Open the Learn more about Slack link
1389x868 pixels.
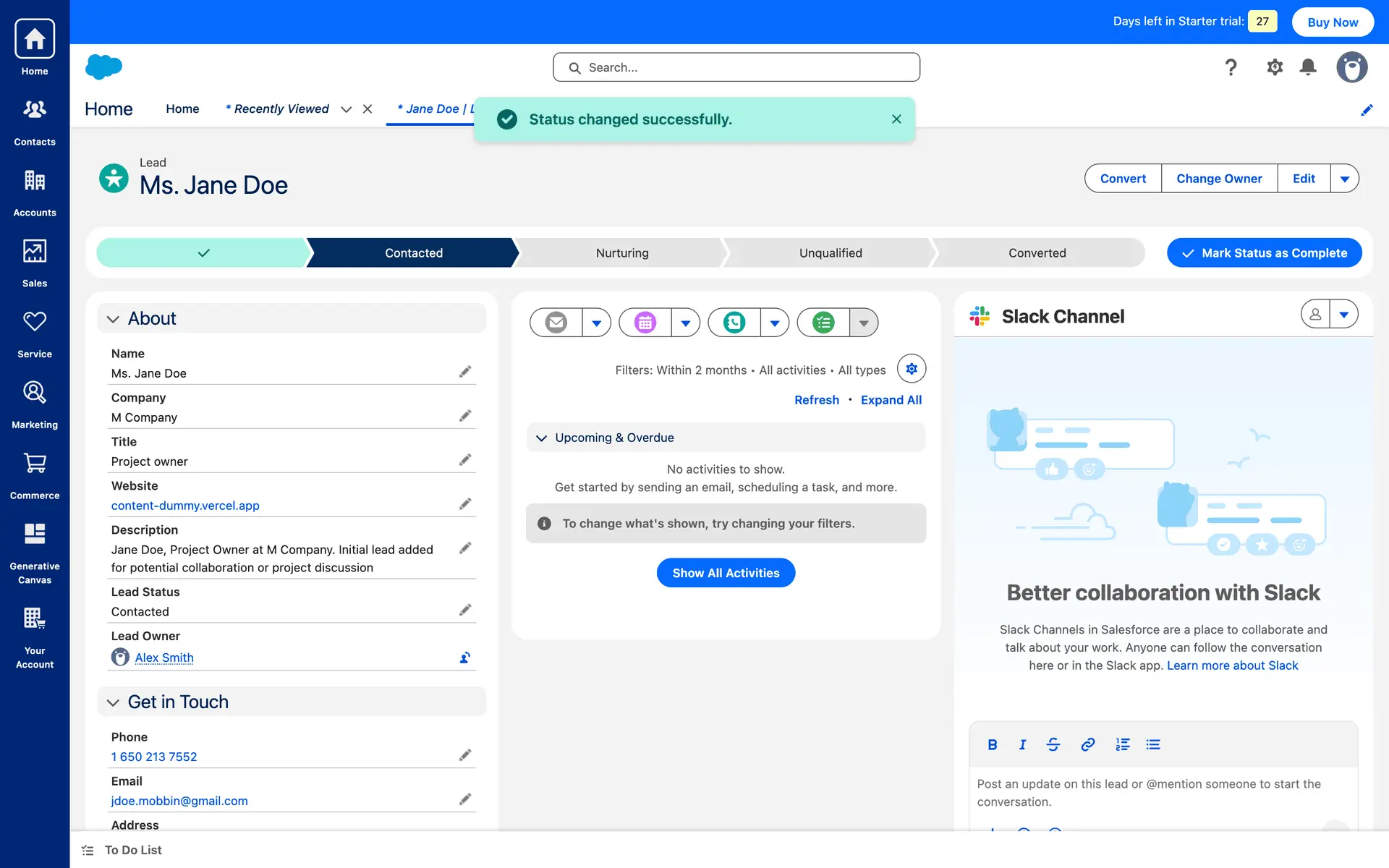point(1232,665)
